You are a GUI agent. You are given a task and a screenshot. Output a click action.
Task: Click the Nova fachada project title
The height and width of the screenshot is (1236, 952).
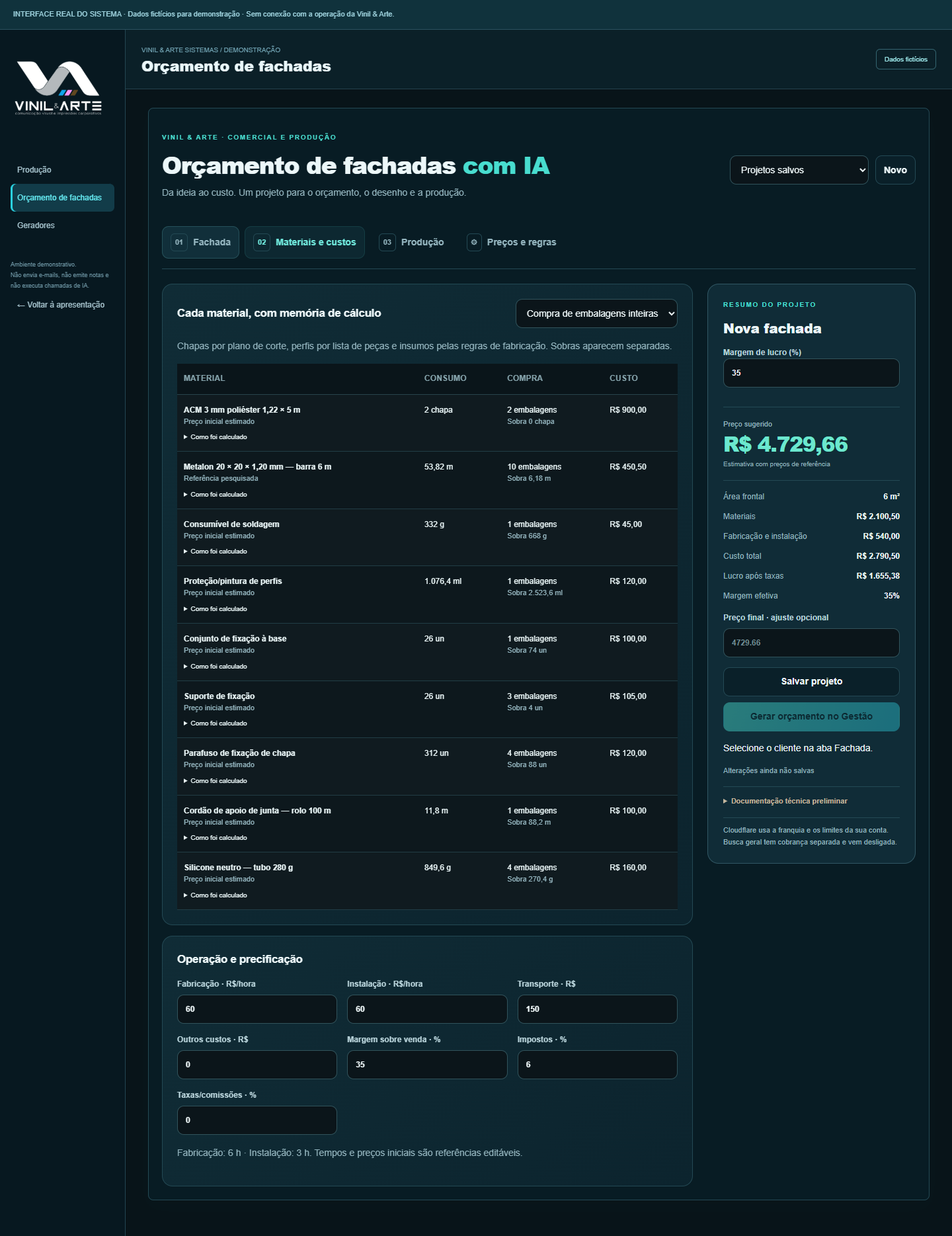click(x=772, y=329)
